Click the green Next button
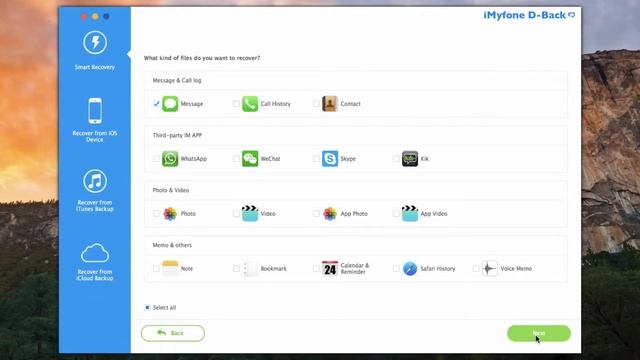This screenshot has height=360, width=640. [x=539, y=333]
